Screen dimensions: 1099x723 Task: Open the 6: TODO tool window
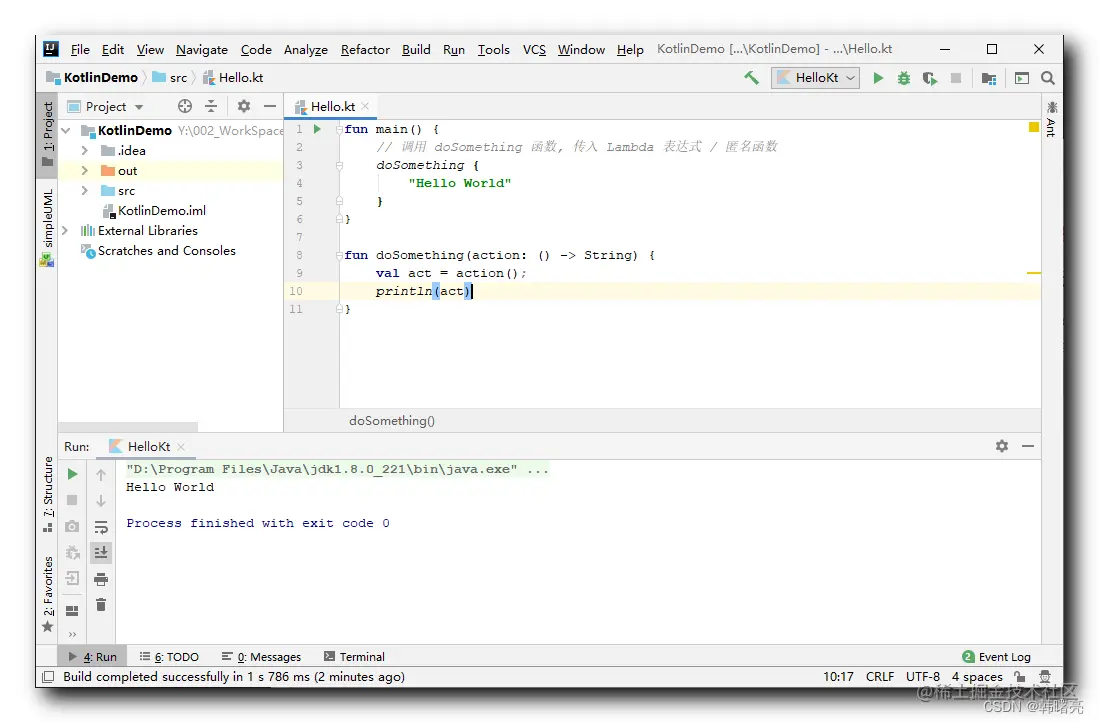(x=169, y=656)
